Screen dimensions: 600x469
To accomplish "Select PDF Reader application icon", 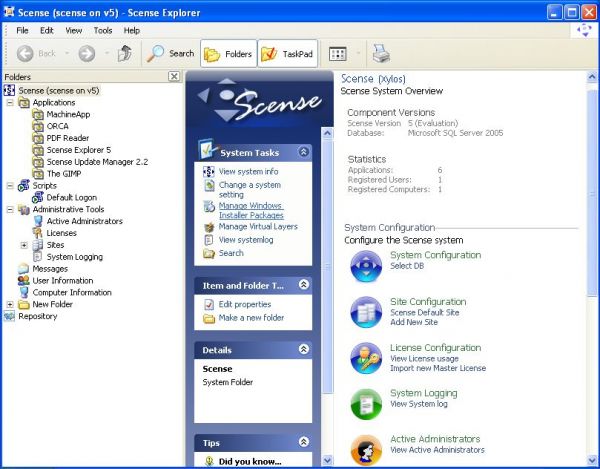I will (x=38, y=138).
